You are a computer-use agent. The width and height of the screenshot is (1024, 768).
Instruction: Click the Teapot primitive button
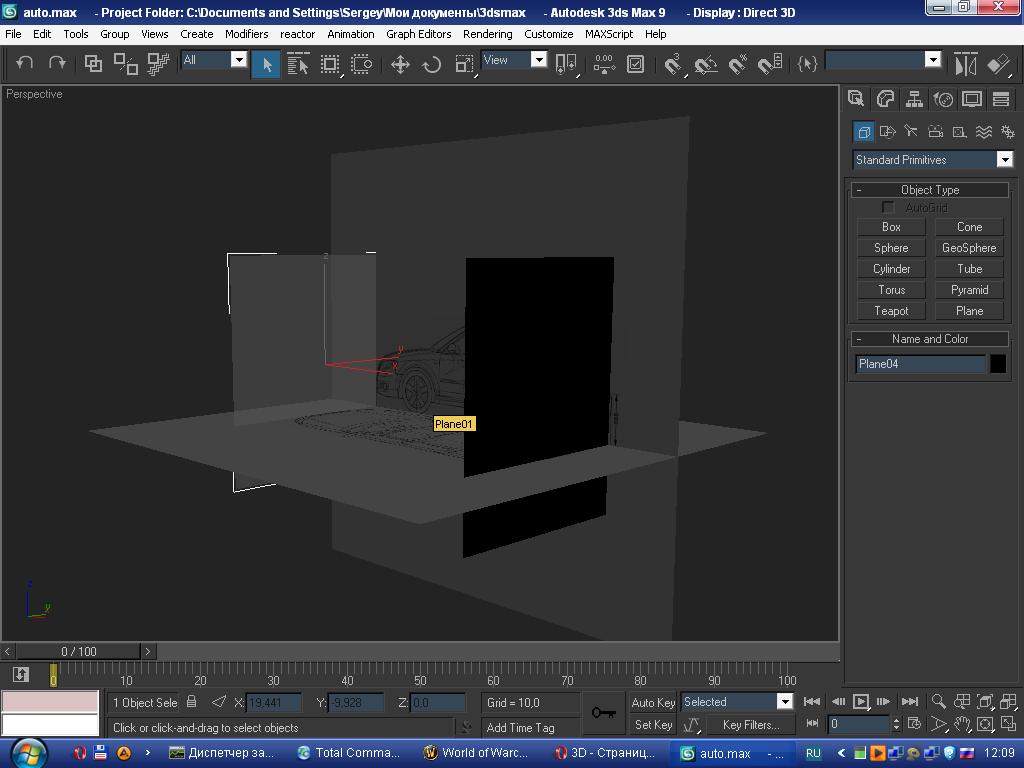891,311
